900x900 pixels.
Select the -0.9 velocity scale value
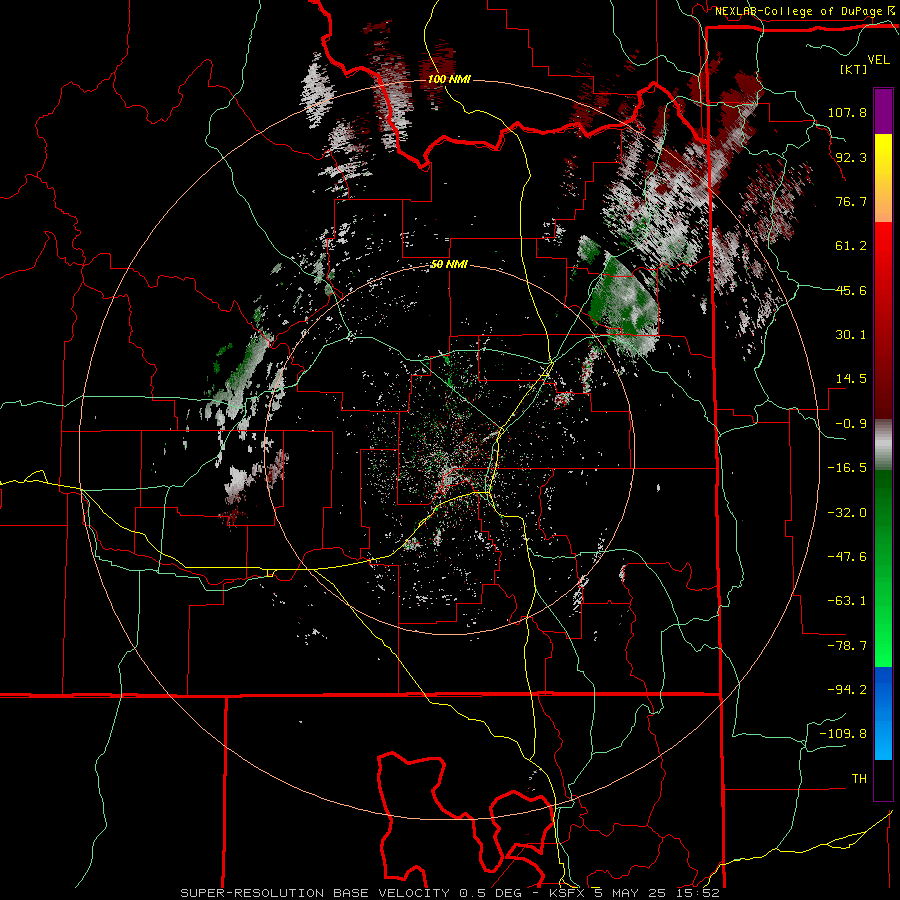[851, 424]
